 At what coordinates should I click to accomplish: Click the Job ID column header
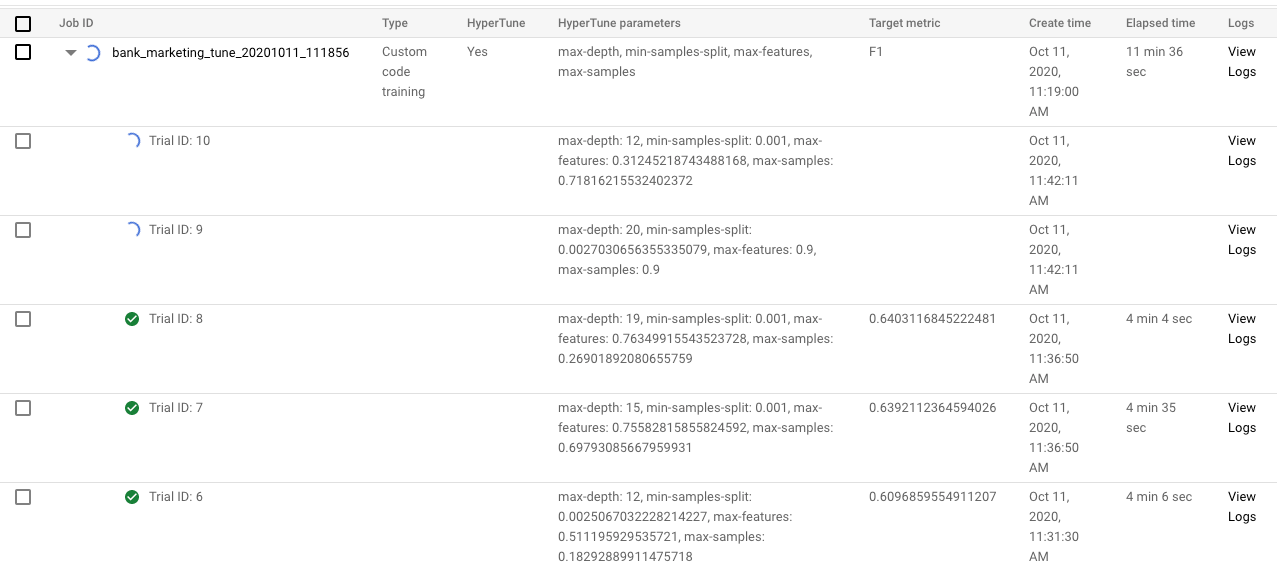click(x=76, y=23)
